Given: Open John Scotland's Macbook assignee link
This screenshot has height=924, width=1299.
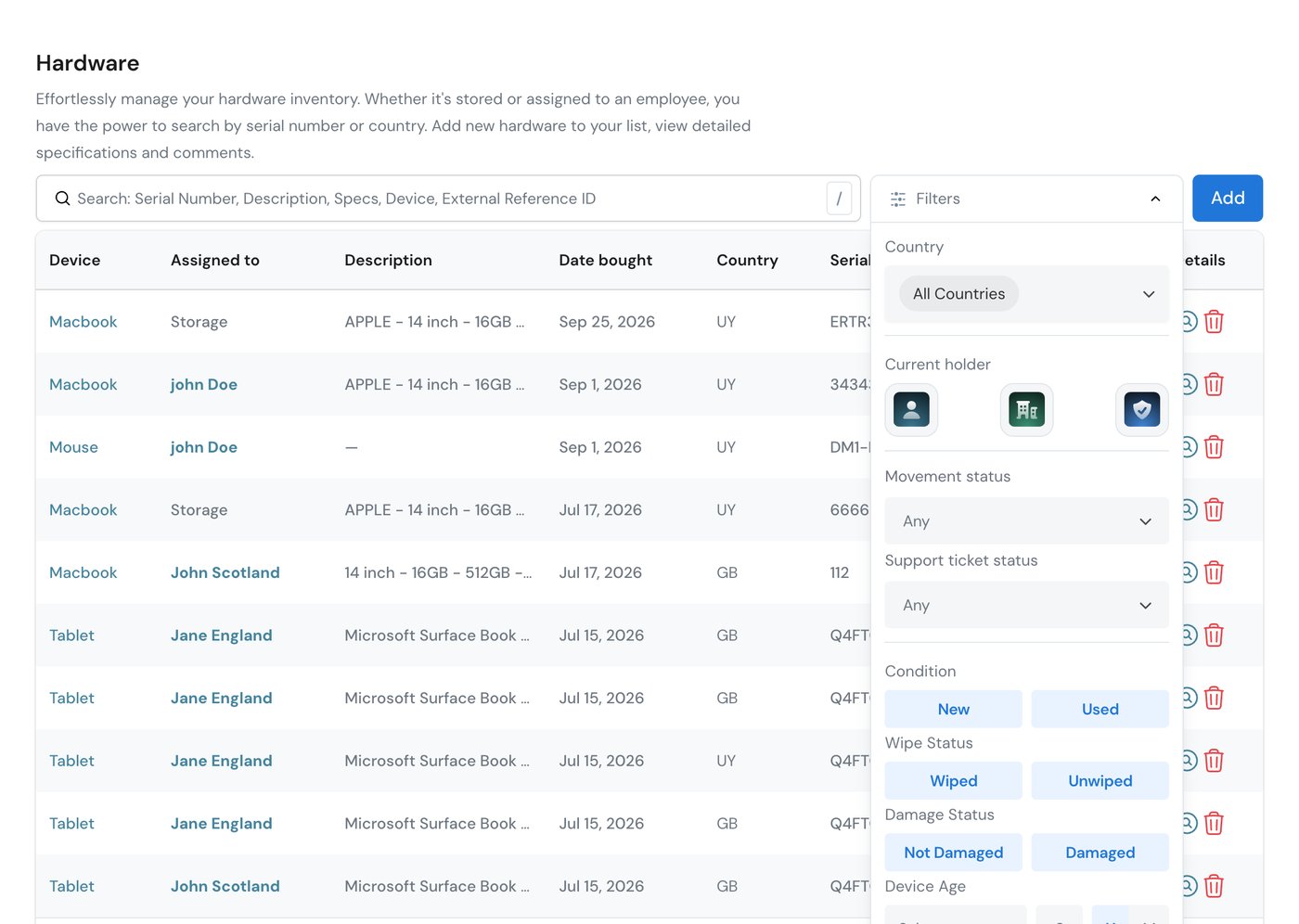Looking at the screenshot, I should point(225,572).
